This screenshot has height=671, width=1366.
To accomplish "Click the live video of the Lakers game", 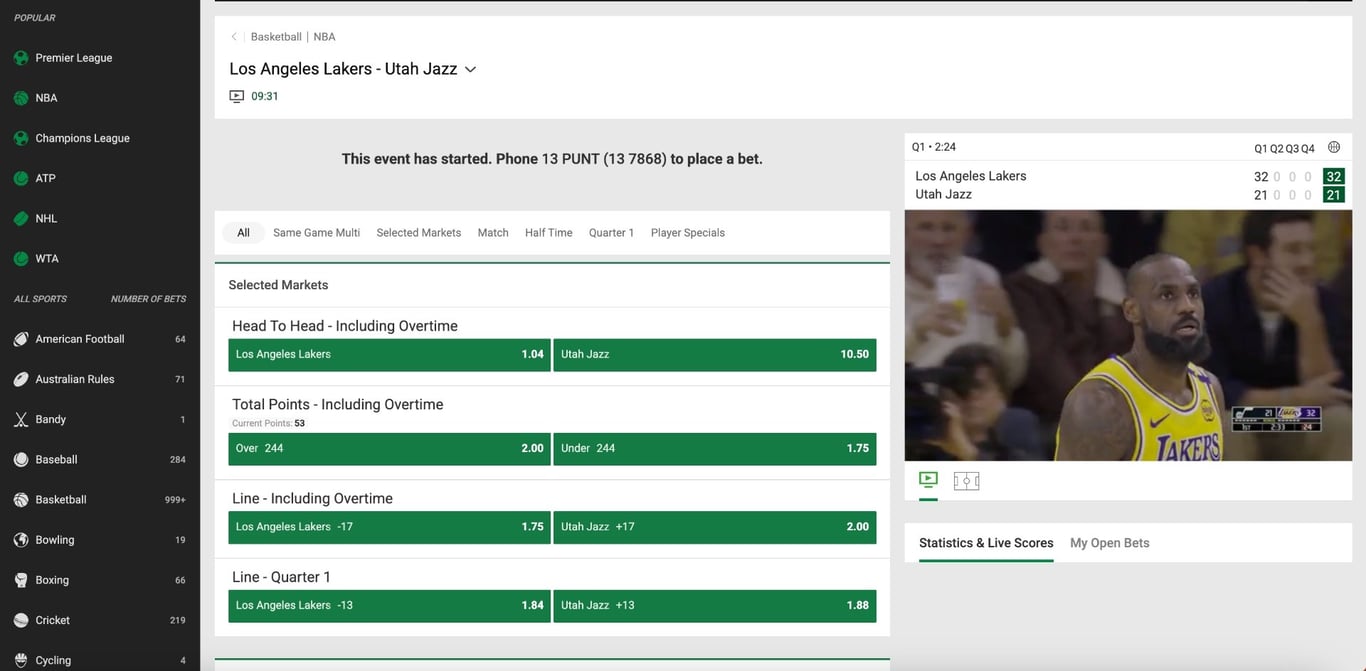I will point(1128,335).
